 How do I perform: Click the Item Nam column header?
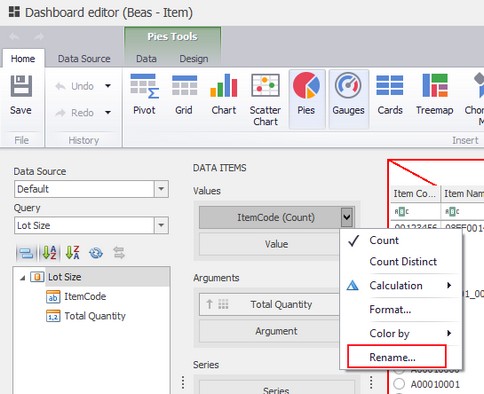[463, 194]
